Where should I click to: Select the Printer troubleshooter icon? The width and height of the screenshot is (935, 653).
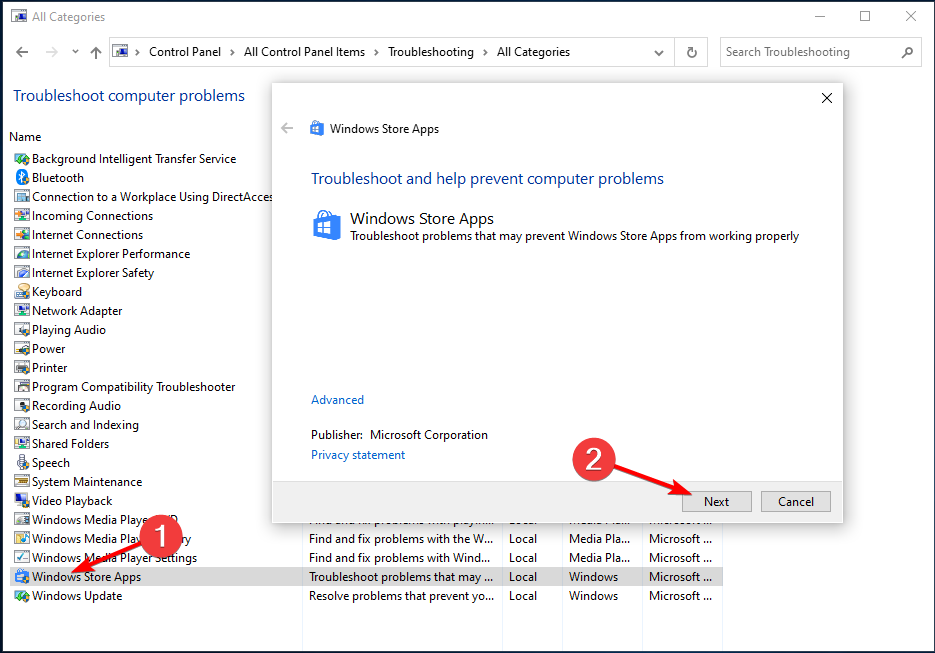(x=22, y=368)
